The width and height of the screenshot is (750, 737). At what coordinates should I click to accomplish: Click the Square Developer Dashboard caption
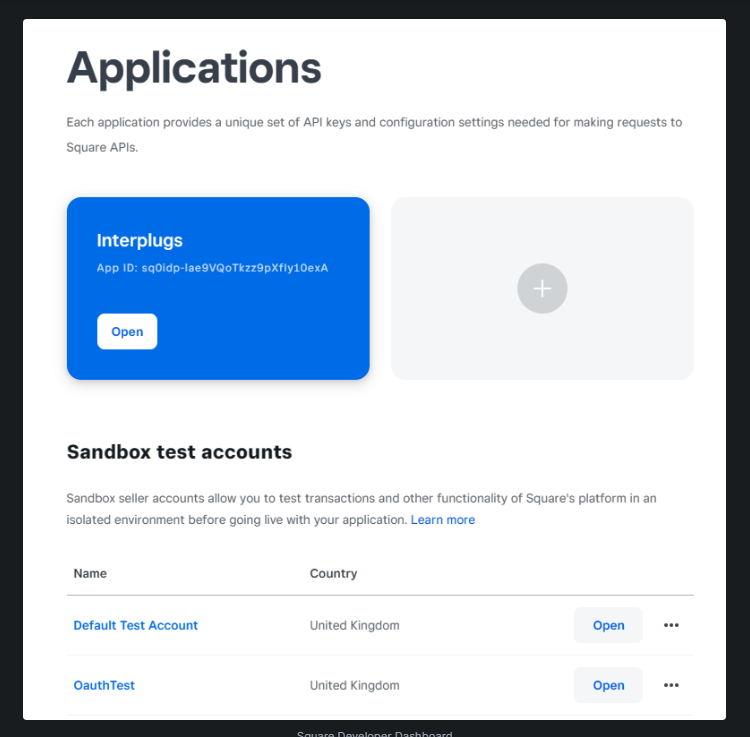coord(374,733)
